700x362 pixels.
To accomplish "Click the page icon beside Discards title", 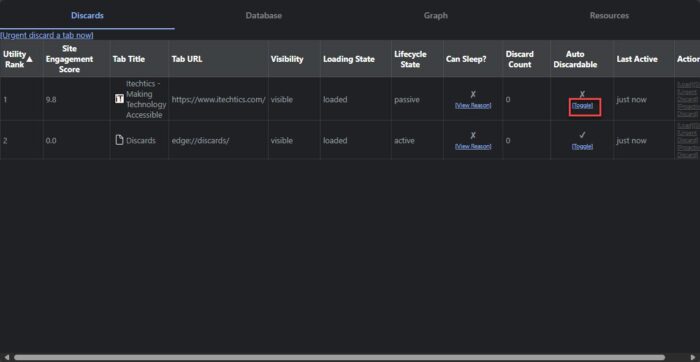I will (x=119, y=140).
